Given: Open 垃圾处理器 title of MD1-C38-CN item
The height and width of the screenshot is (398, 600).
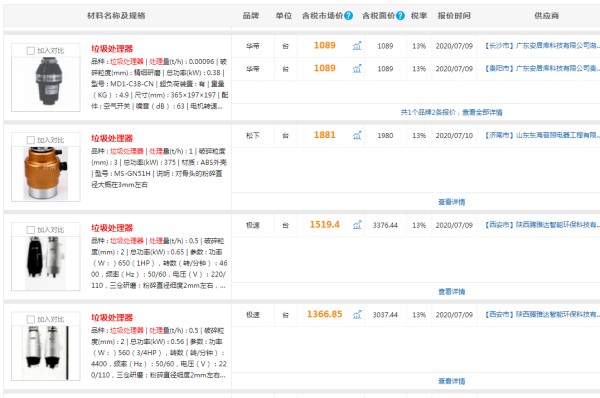Looking at the screenshot, I should click(112, 49).
